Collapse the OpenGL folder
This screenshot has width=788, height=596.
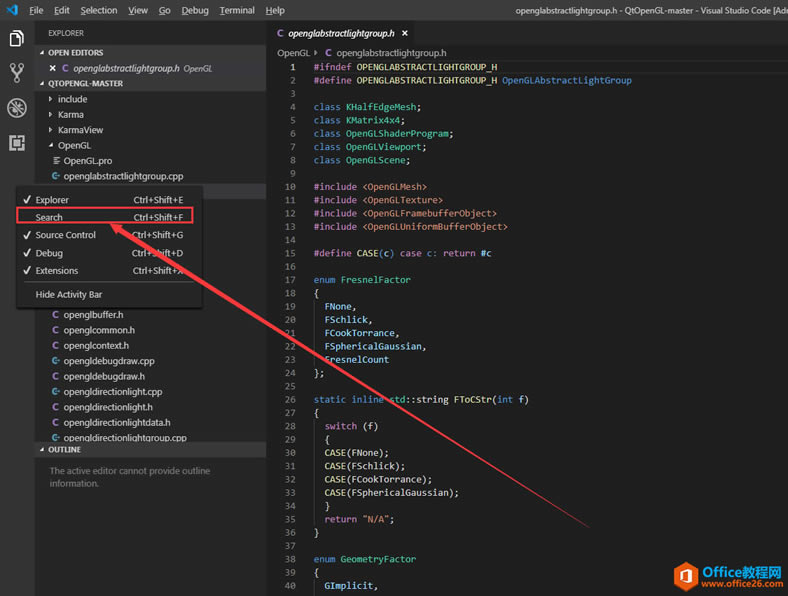pos(50,145)
